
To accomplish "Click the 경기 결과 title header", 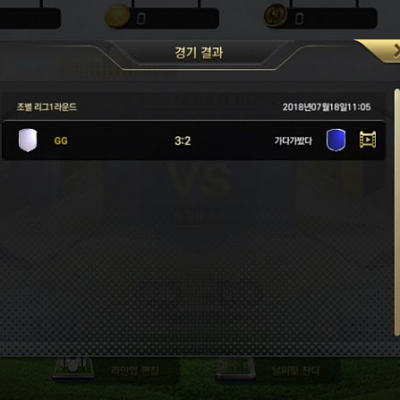I will coord(199,53).
